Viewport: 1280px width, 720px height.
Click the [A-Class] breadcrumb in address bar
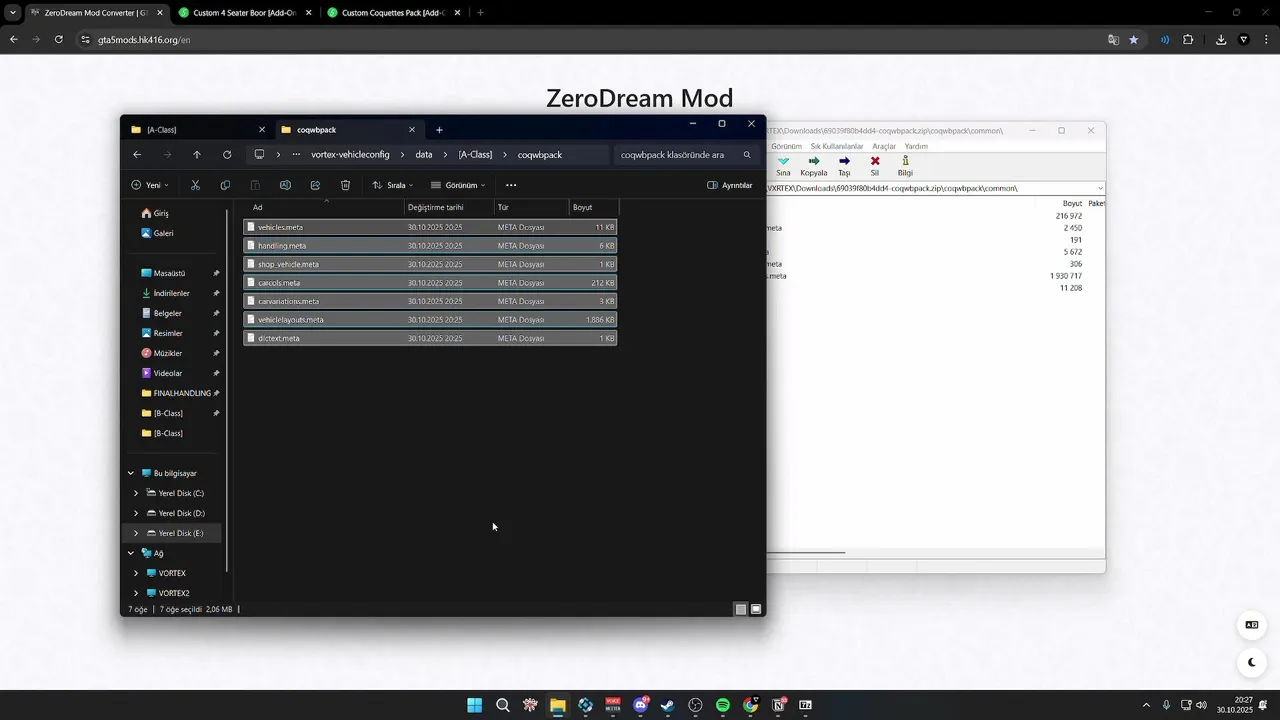(x=475, y=155)
